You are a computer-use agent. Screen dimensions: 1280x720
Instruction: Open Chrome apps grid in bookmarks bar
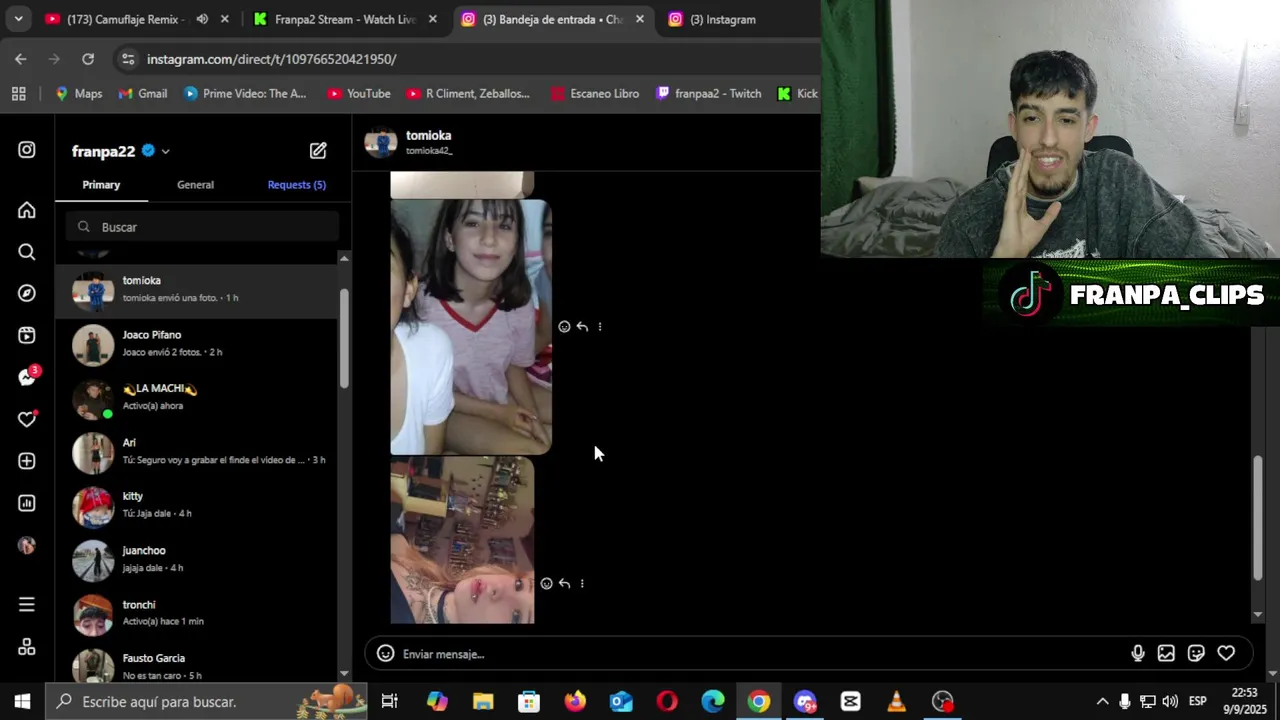[x=18, y=94]
